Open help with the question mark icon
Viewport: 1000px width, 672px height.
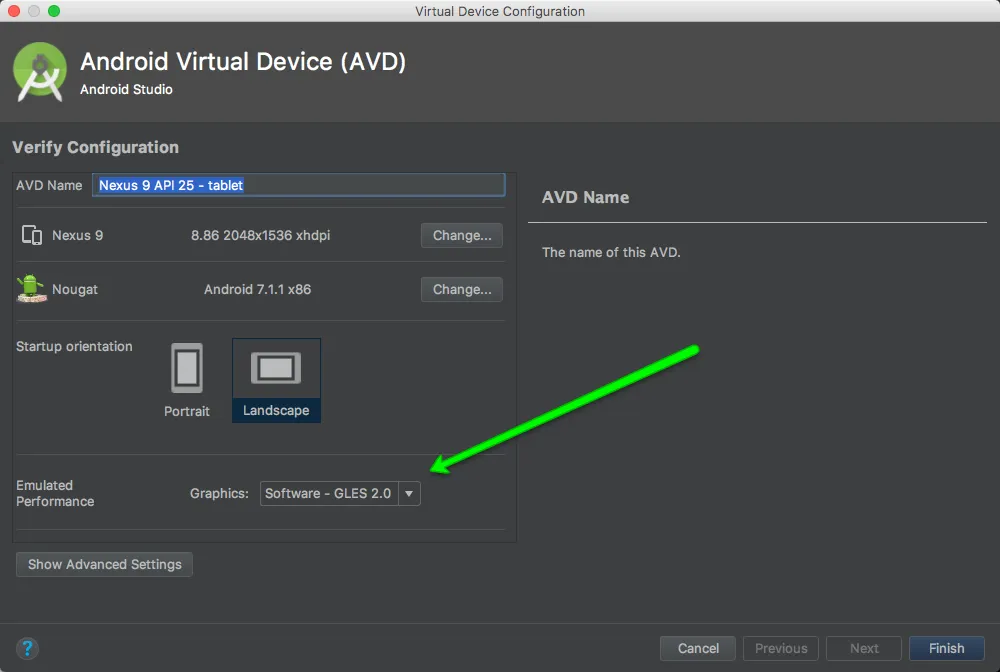point(27,648)
